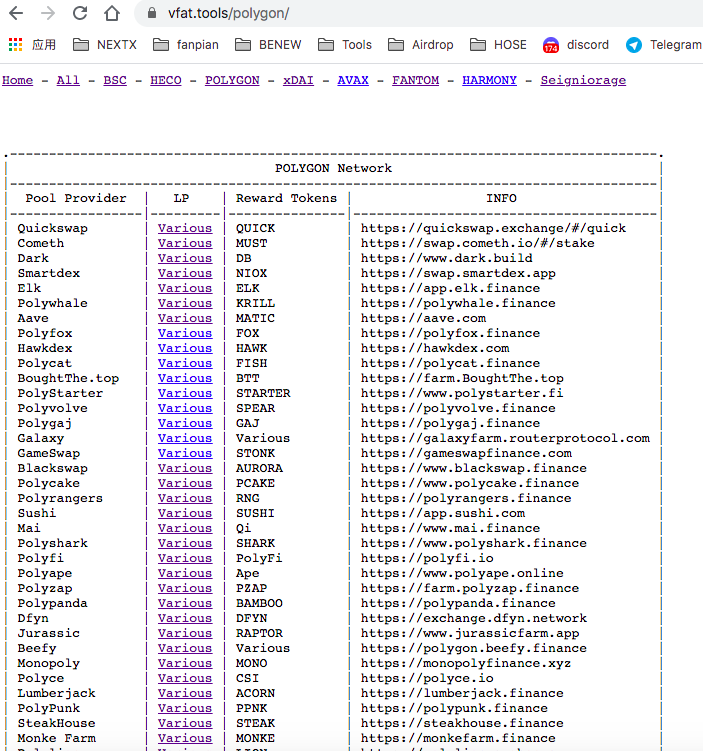Open the Tools bookmark folder

(x=345, y=45)
